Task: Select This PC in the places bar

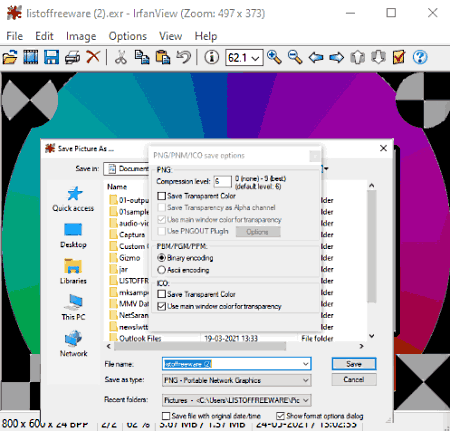Action: point(73,307)
